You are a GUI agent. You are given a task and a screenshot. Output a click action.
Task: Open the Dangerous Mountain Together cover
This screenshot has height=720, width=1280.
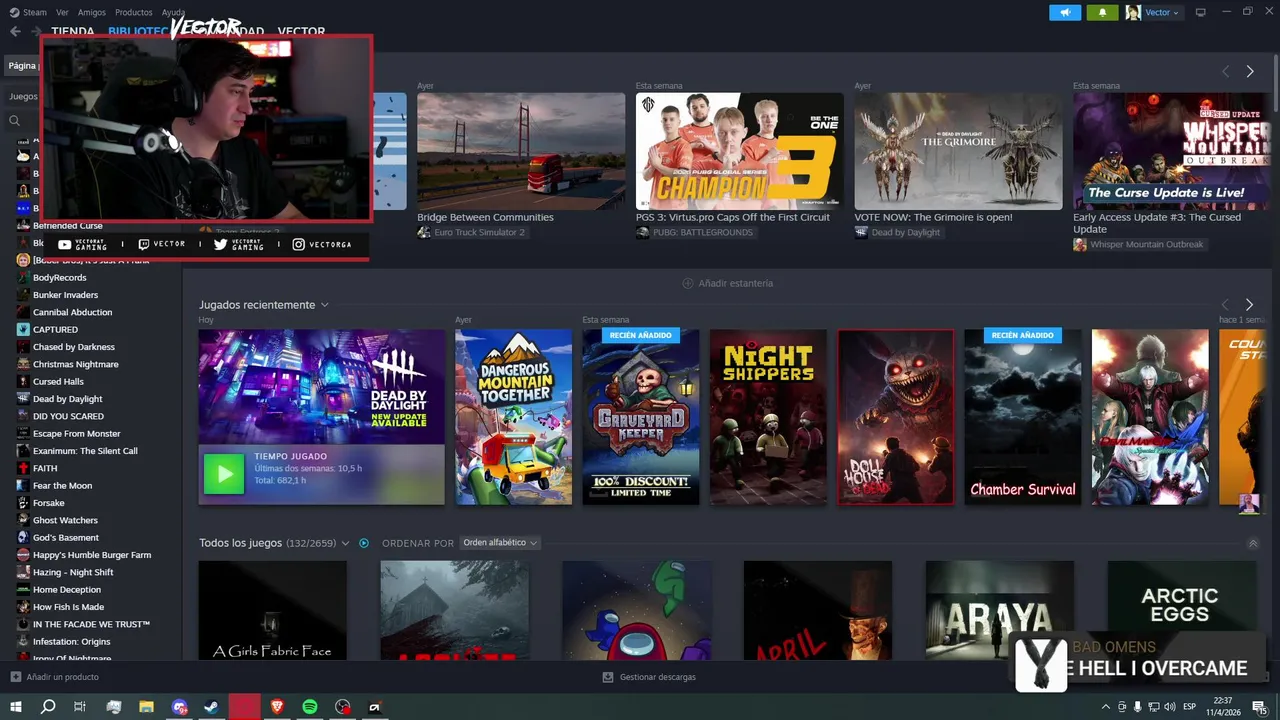513,417
